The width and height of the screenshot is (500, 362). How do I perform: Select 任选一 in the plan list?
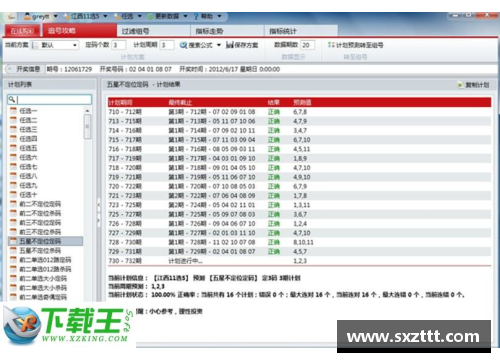pyautogui.click(x=28, y=111)
